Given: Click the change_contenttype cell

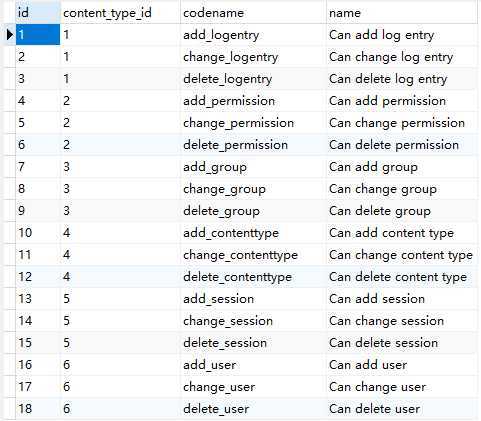Looking at the screenshot, I should tap(253, 255).
